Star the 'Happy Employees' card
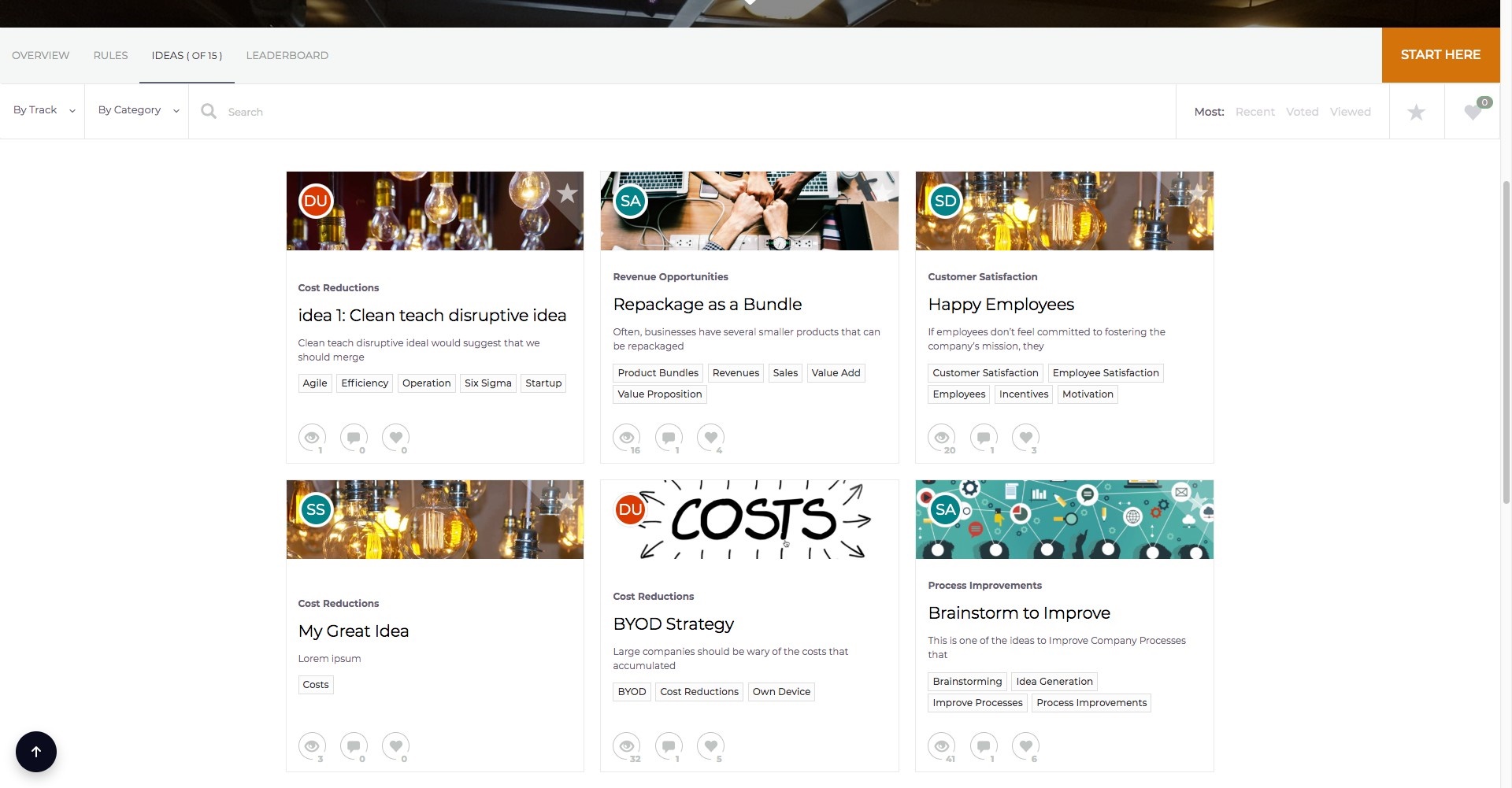The width and height of the screenshot is (1512, 788). pos(1197,194)
